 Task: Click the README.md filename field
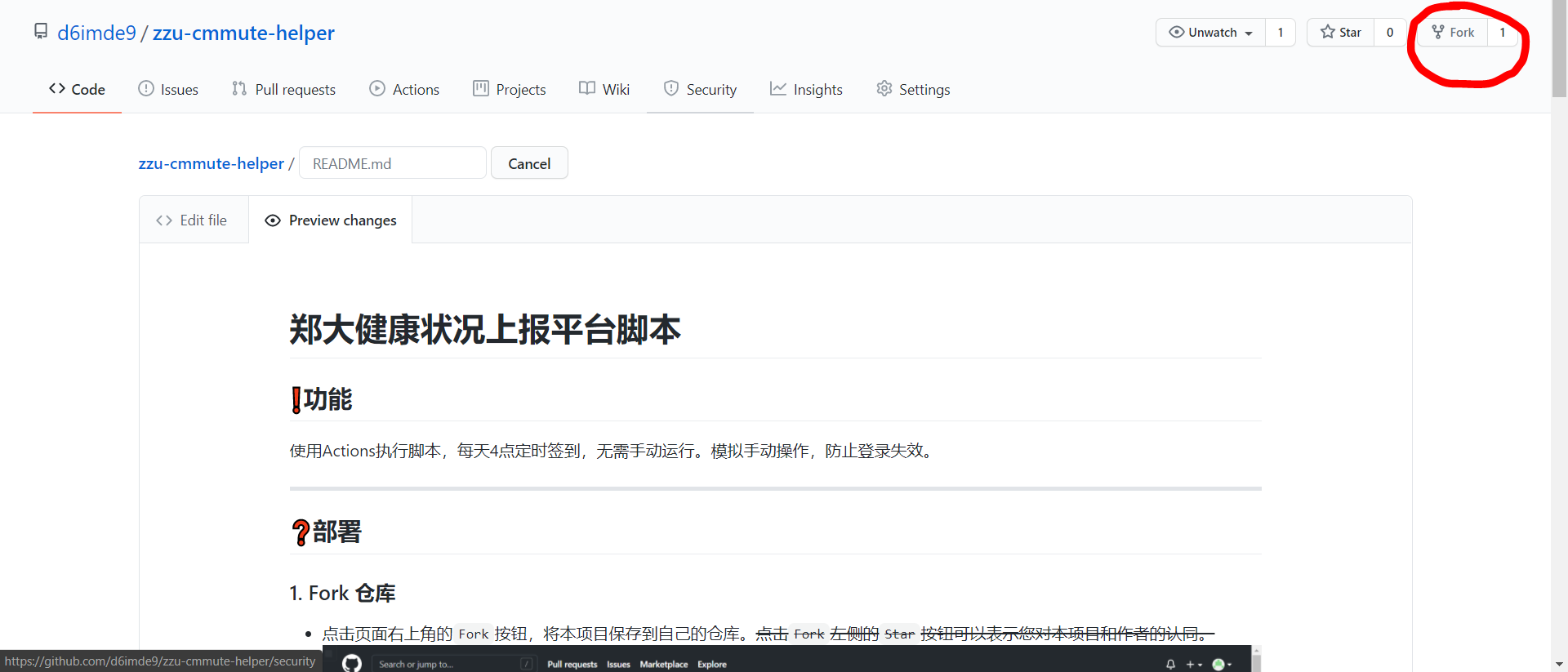393,163
